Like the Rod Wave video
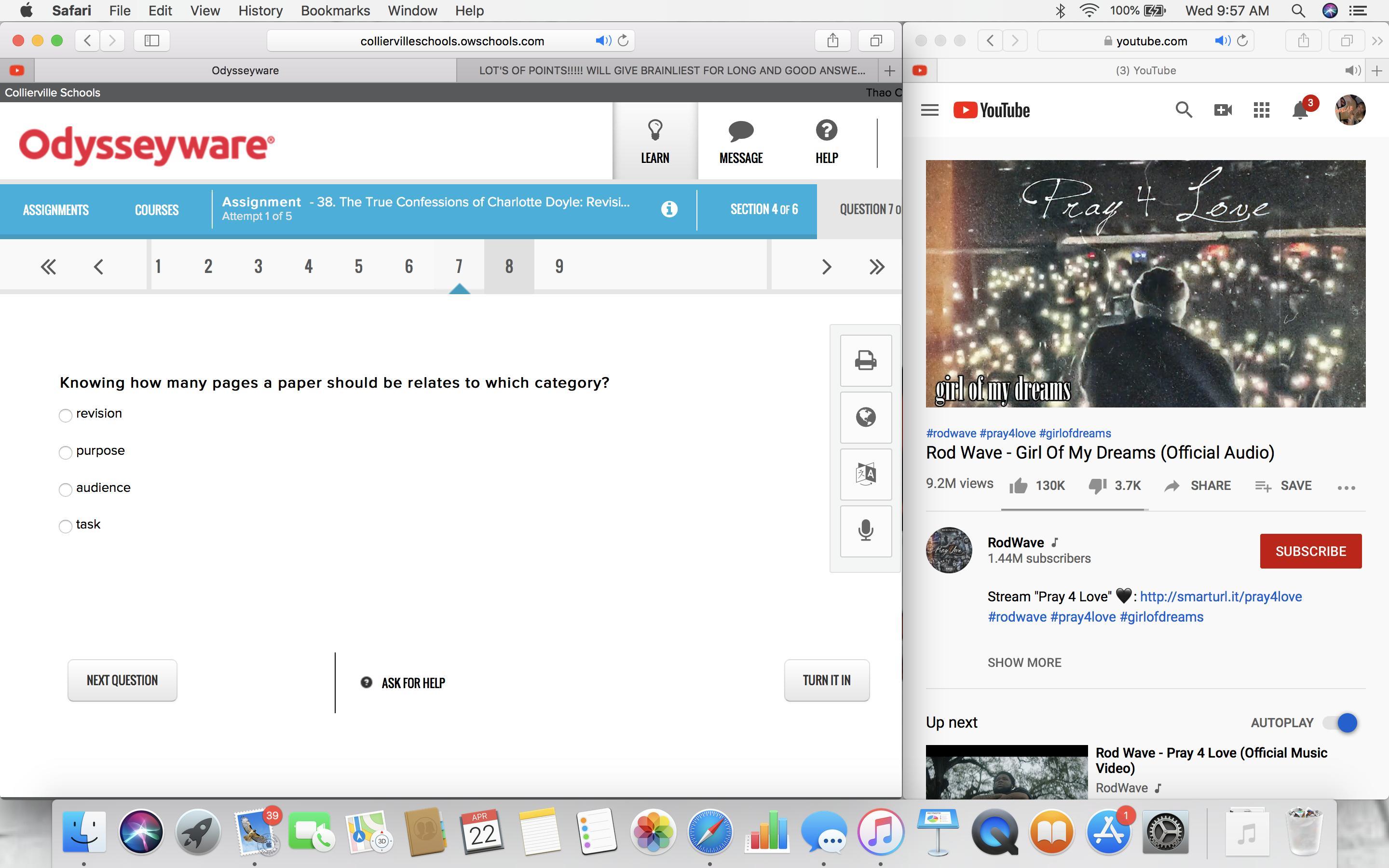Image resolution: width=1389 pixels, height=868 pixels. (1019, 486)
